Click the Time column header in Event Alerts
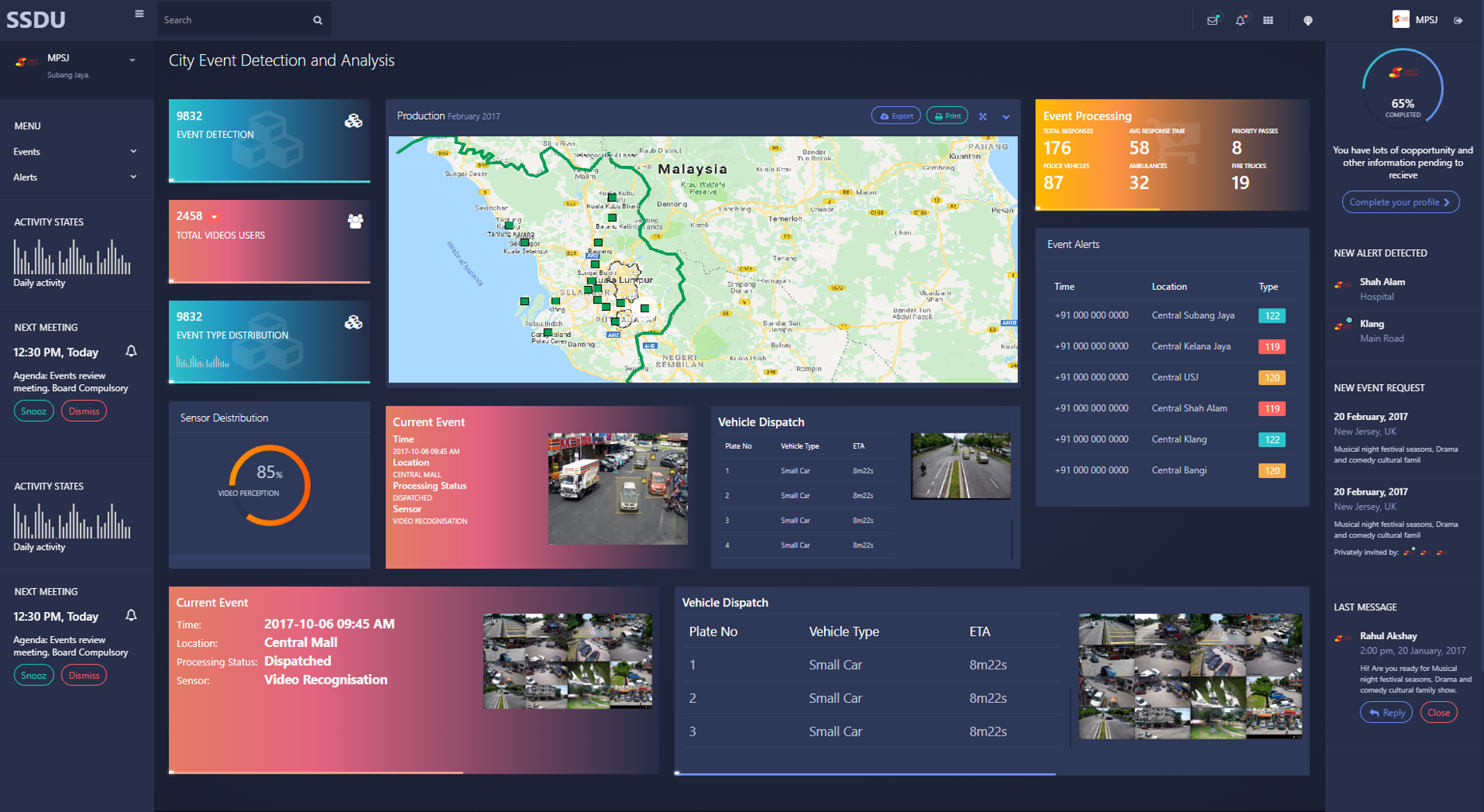This screenshot has height=812, width=1484. point(1064,287)
